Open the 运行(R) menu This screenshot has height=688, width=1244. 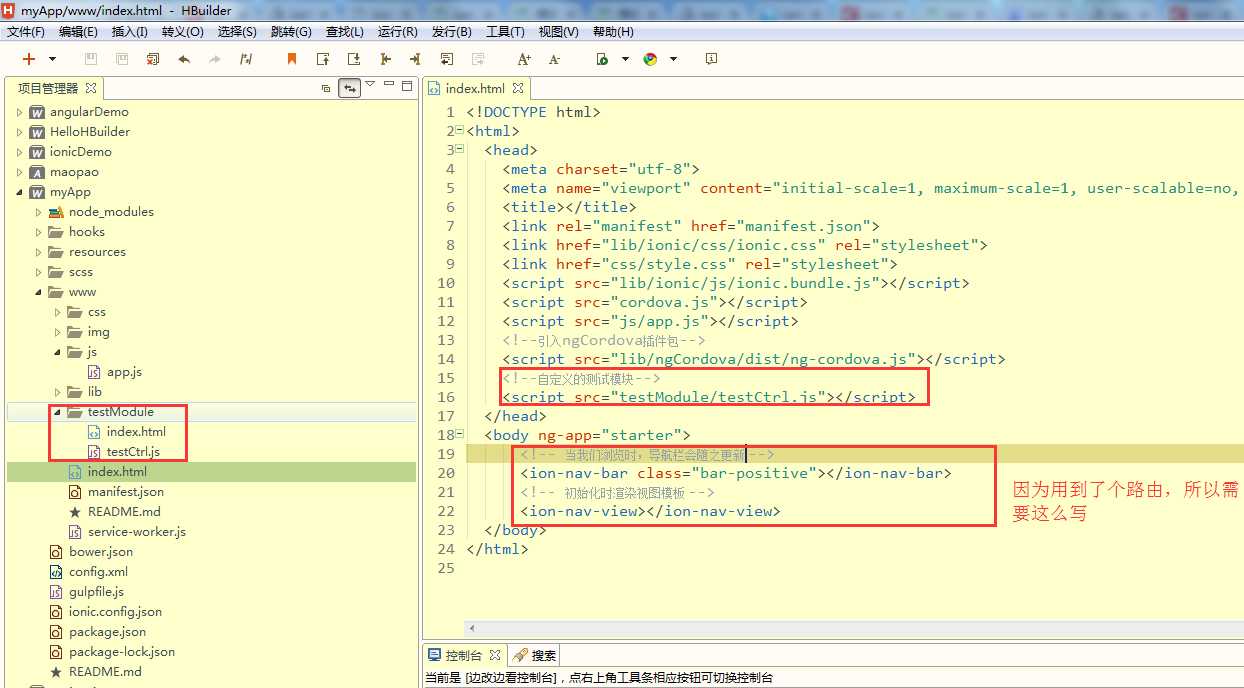coord(397,32)
